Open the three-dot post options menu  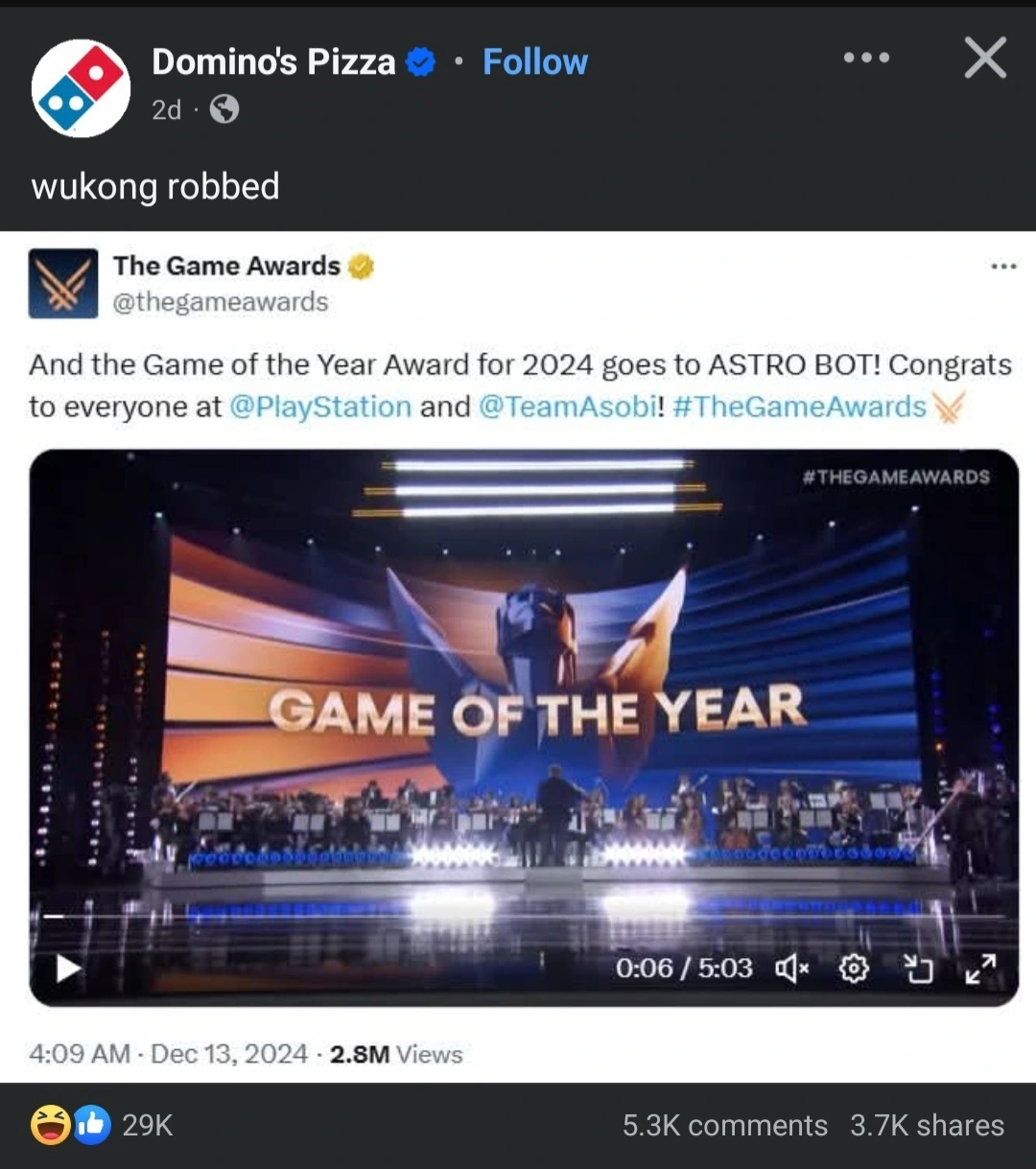pyautogui.click(x=866, y=58)
